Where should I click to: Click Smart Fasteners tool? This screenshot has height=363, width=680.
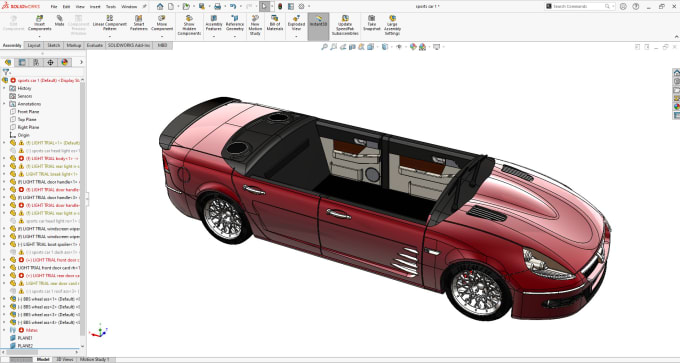click(x=139, y=23)
